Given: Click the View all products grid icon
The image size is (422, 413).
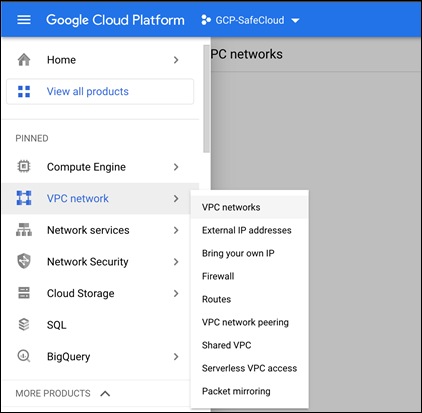Looking at the screenshot, I should 24,91.
